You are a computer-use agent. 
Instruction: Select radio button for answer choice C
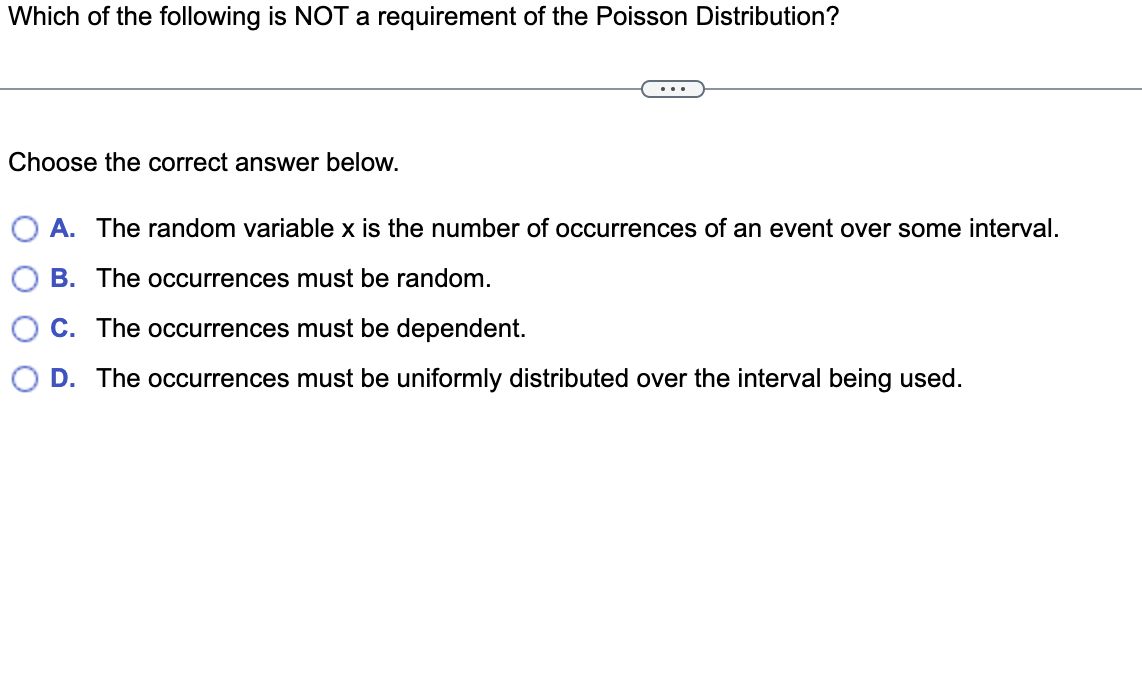point(24,329)
